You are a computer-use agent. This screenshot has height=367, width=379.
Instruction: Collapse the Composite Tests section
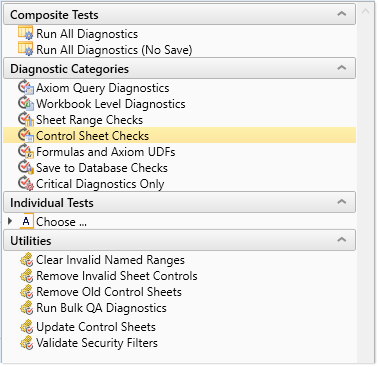click(341, 14)
